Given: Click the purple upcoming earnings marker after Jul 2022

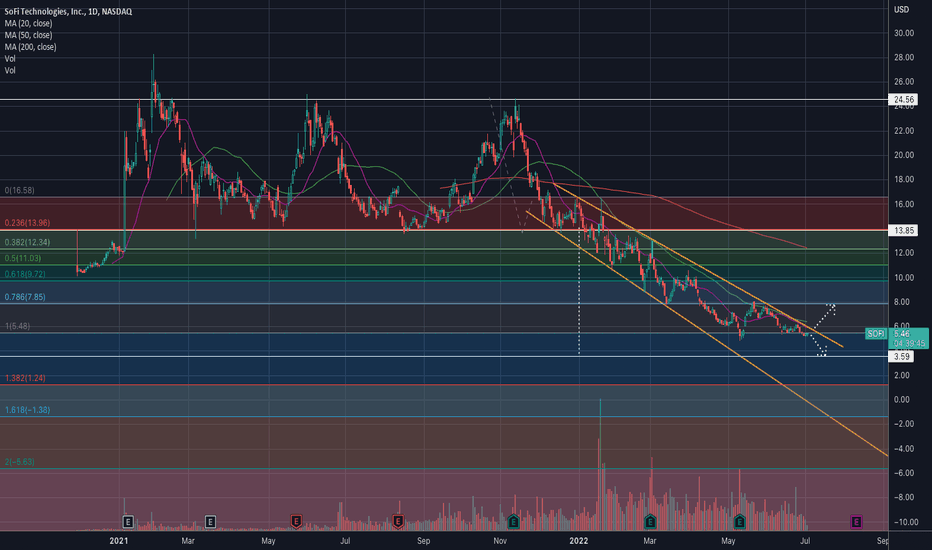Looking at the screenshot, I should pos(857,522).
